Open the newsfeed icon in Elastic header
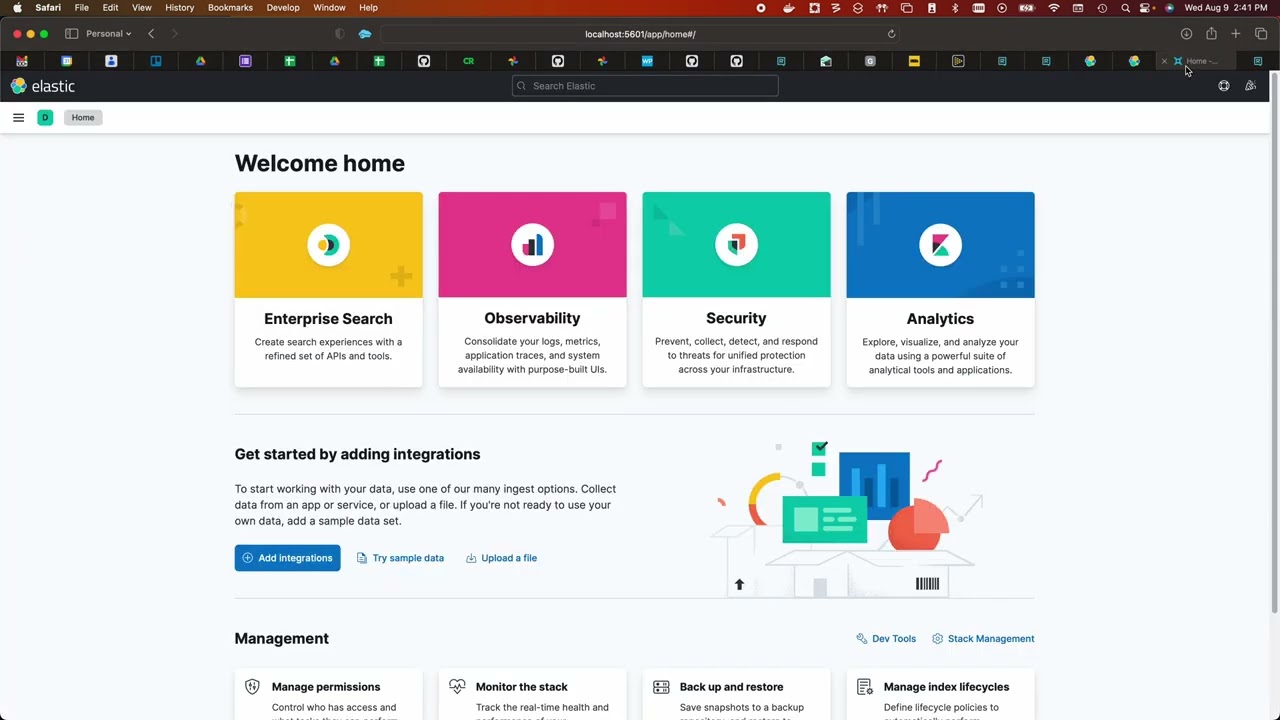Viewport: 1280px width, 720px height. pyautogui.click(x=1250, y=86)
